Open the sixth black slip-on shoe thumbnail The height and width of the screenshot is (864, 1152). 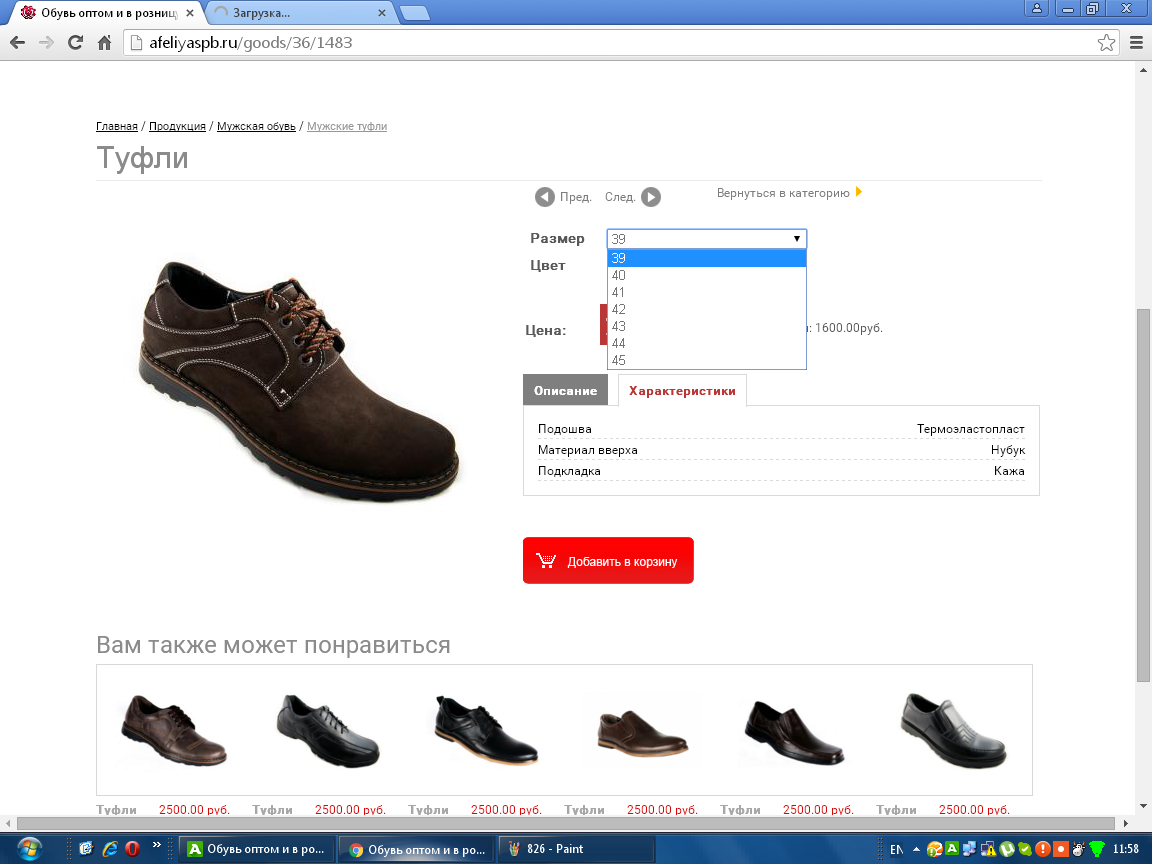pyautogui.click(x=953, y=729)
